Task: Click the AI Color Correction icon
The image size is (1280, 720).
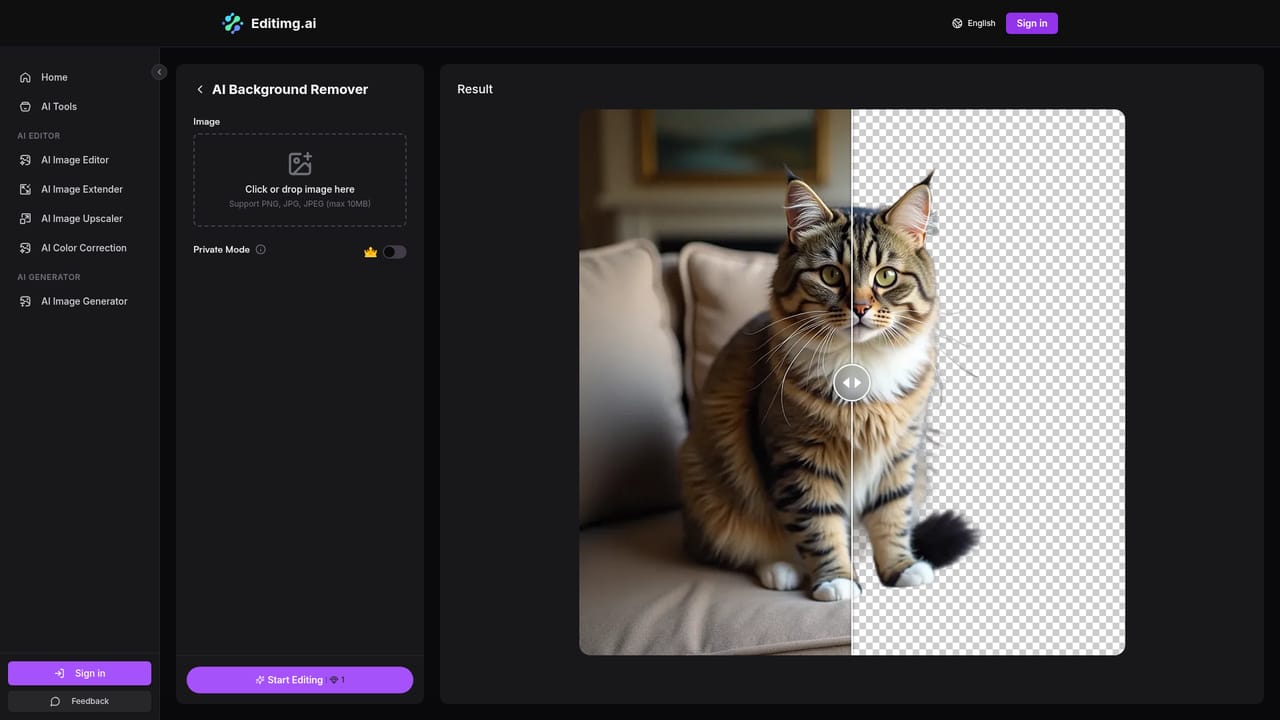Action: 25,248
